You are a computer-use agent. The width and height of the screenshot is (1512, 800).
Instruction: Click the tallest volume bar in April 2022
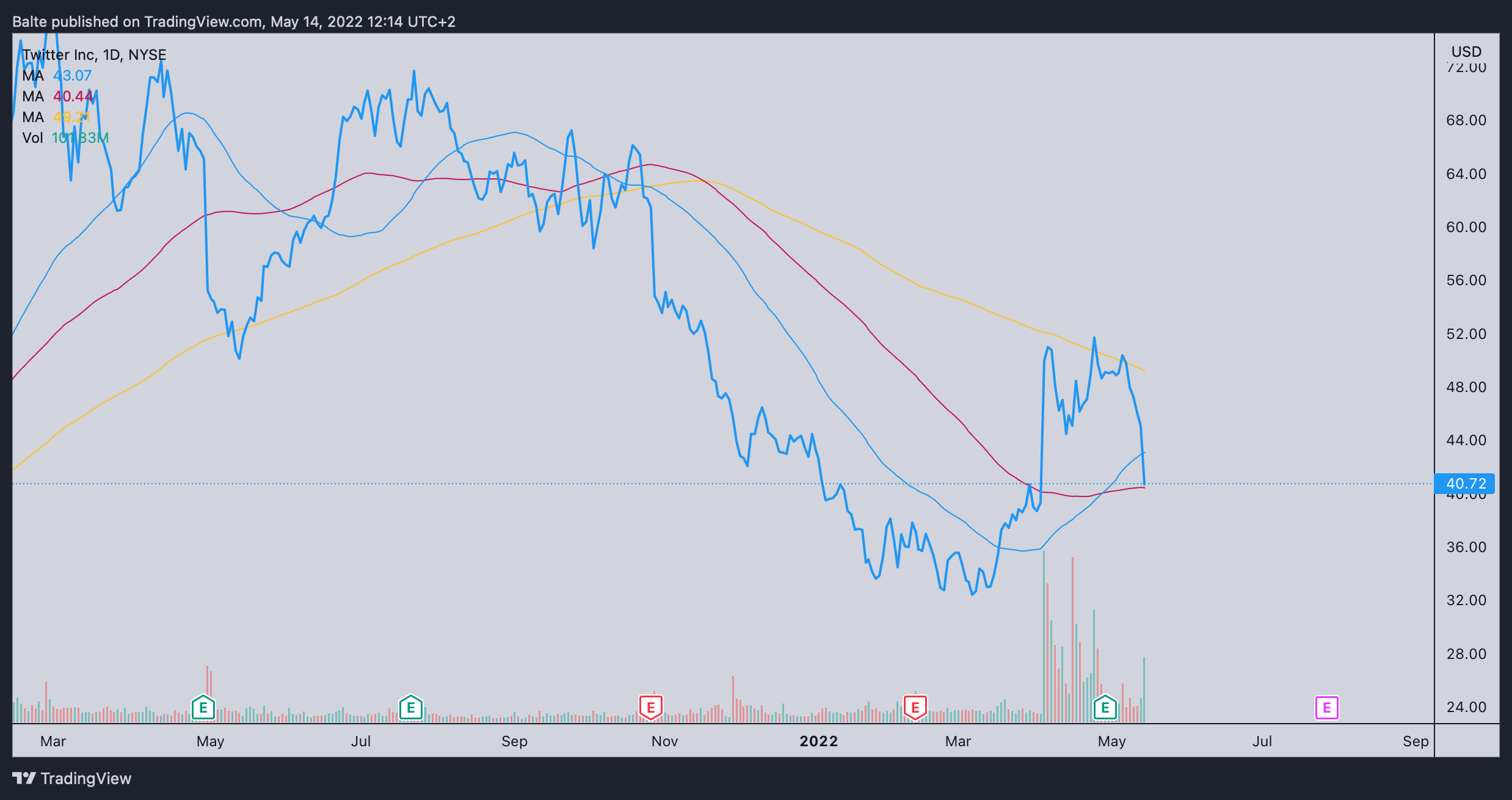1044,637
